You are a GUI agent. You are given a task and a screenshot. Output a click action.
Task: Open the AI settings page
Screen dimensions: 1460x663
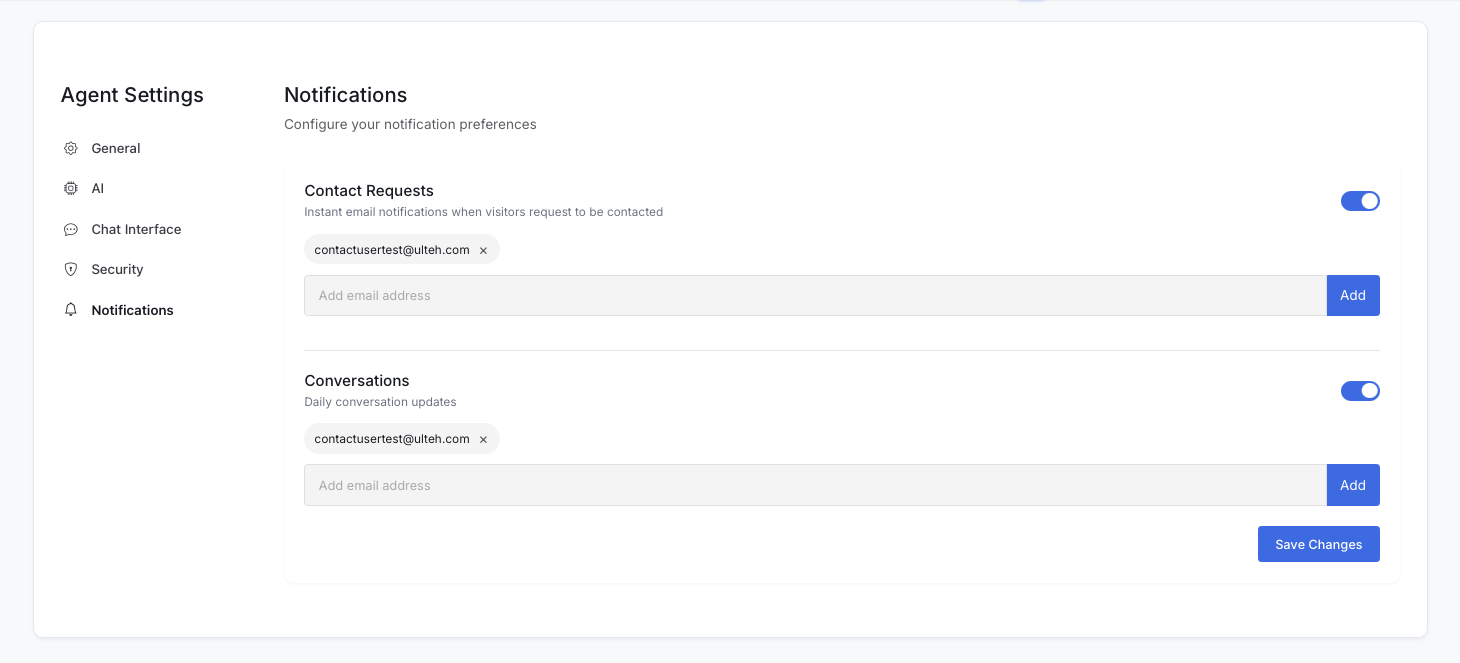(97, 188)
